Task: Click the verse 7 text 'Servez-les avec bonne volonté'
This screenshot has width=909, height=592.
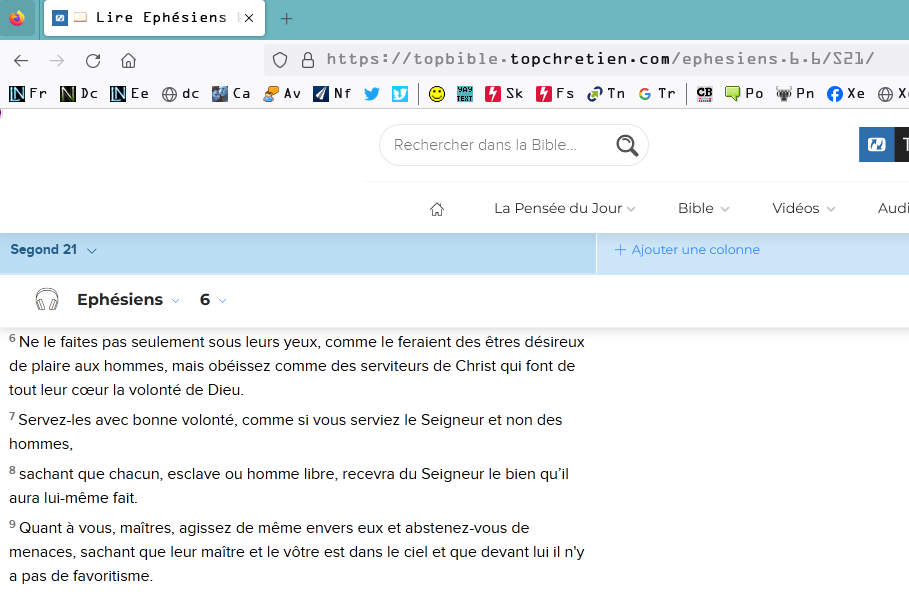Action: pyautogui.click(x=126, y=420)
